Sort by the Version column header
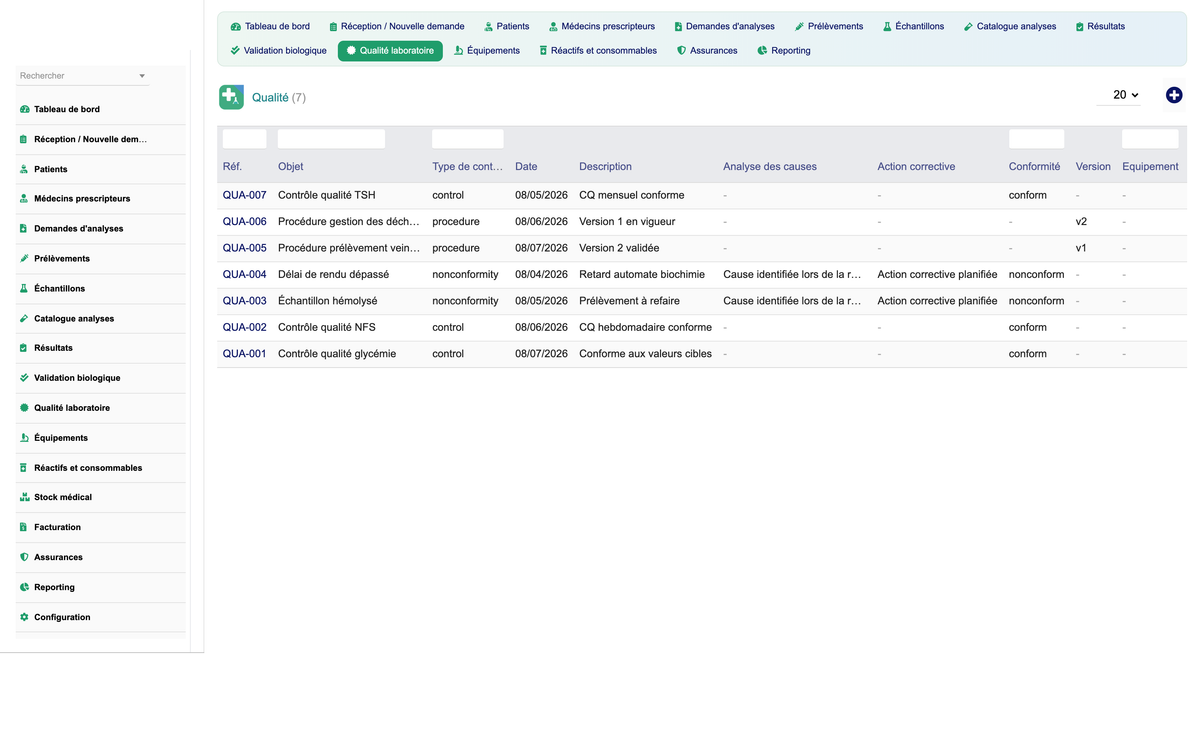 point(1093,166)
